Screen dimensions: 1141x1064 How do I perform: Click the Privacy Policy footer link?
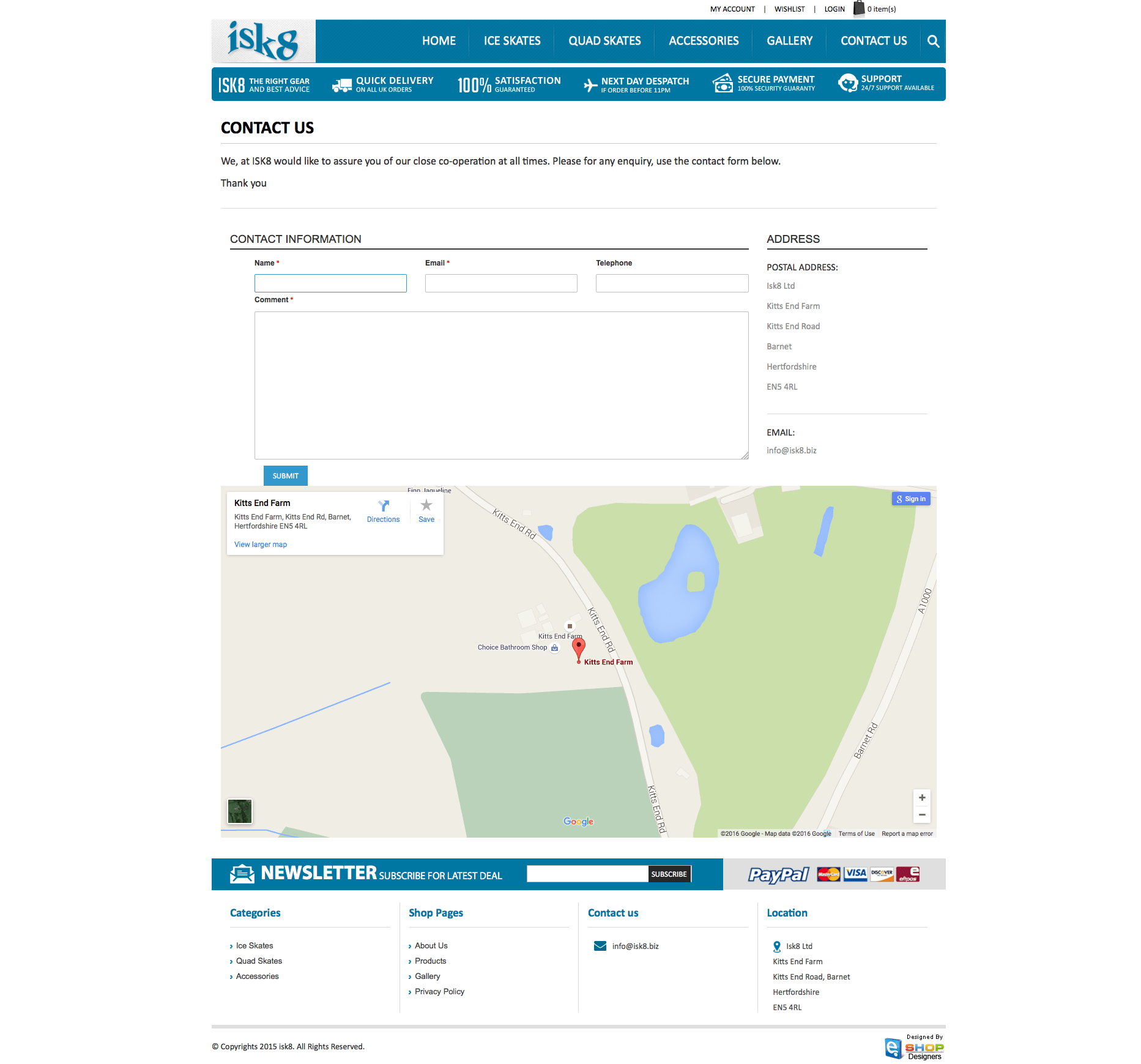coord(439,992)
